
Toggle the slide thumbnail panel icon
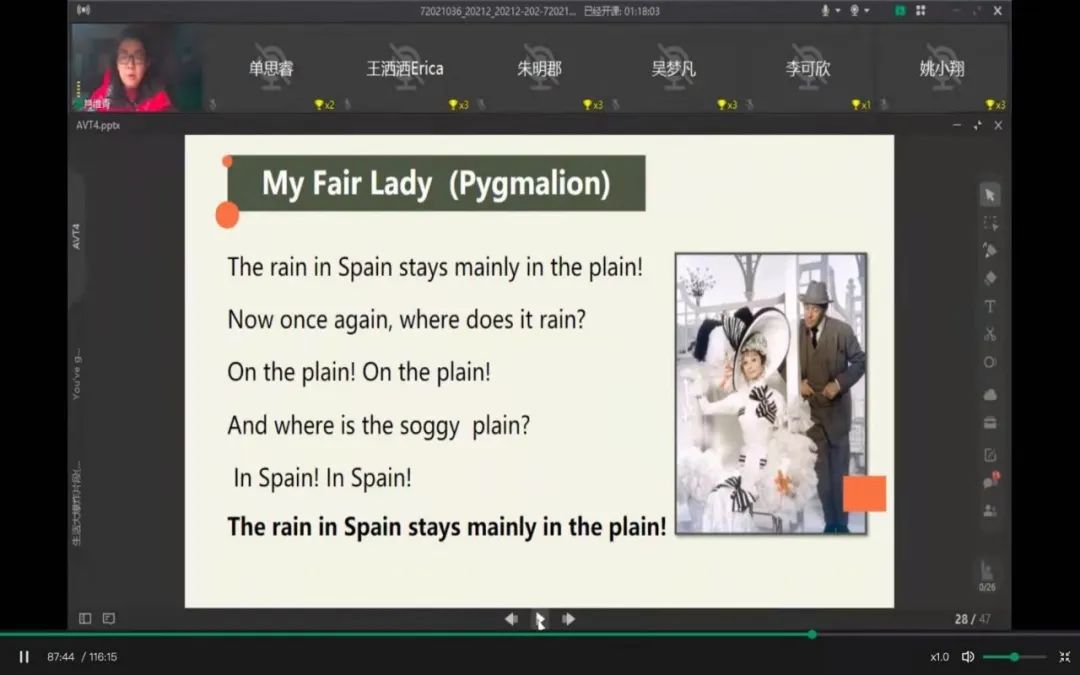tap(85, 619)
